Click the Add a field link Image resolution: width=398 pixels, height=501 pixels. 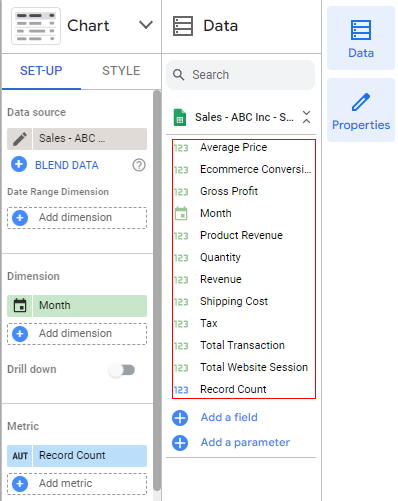tap(229, 417)
